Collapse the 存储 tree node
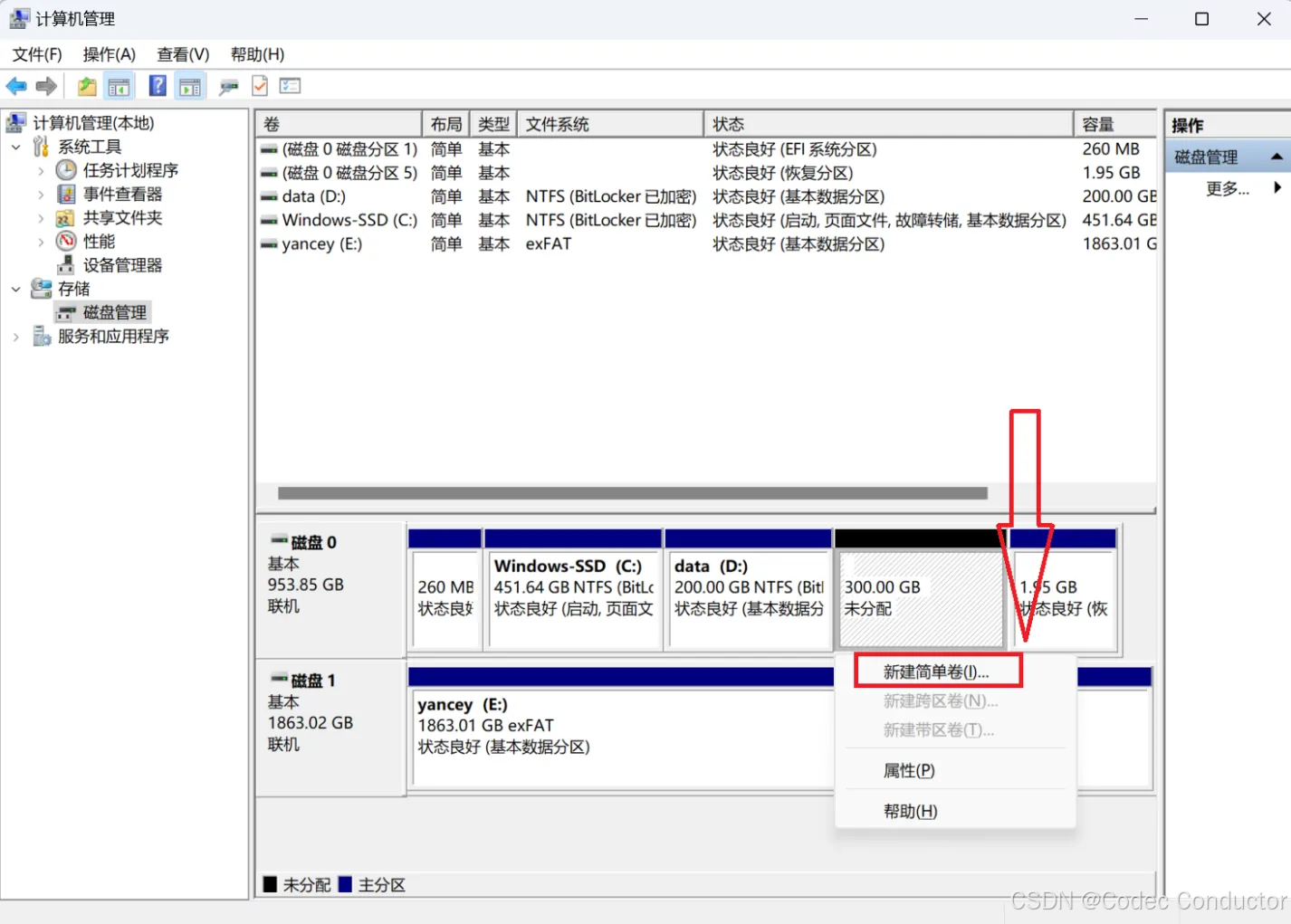Viewport: 1291px width, 924px height. click(x=15, y=289)
